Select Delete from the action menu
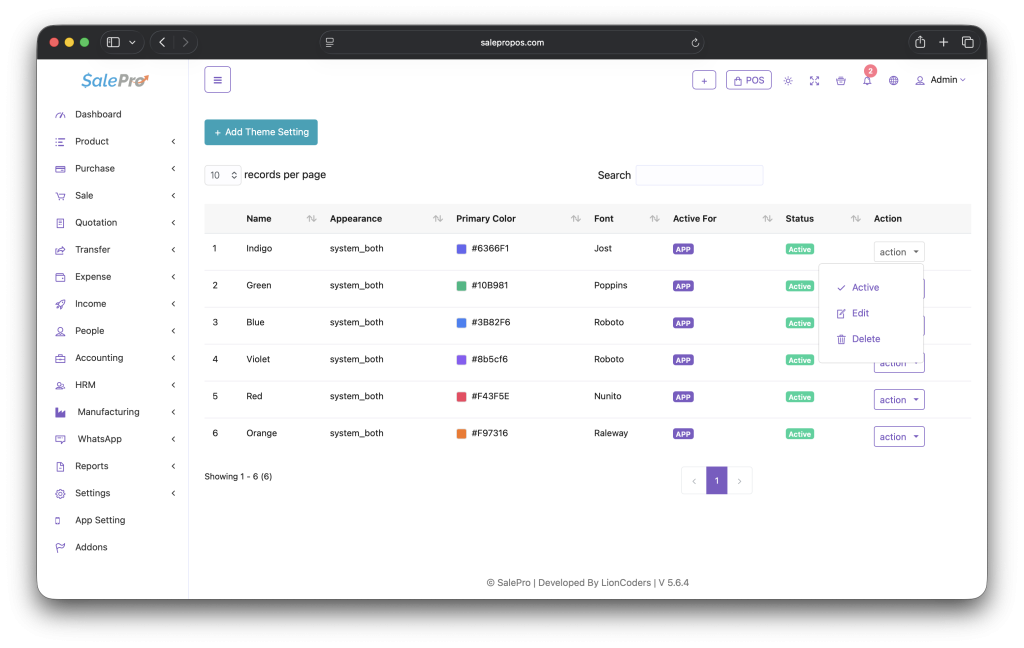 point(865,339)
